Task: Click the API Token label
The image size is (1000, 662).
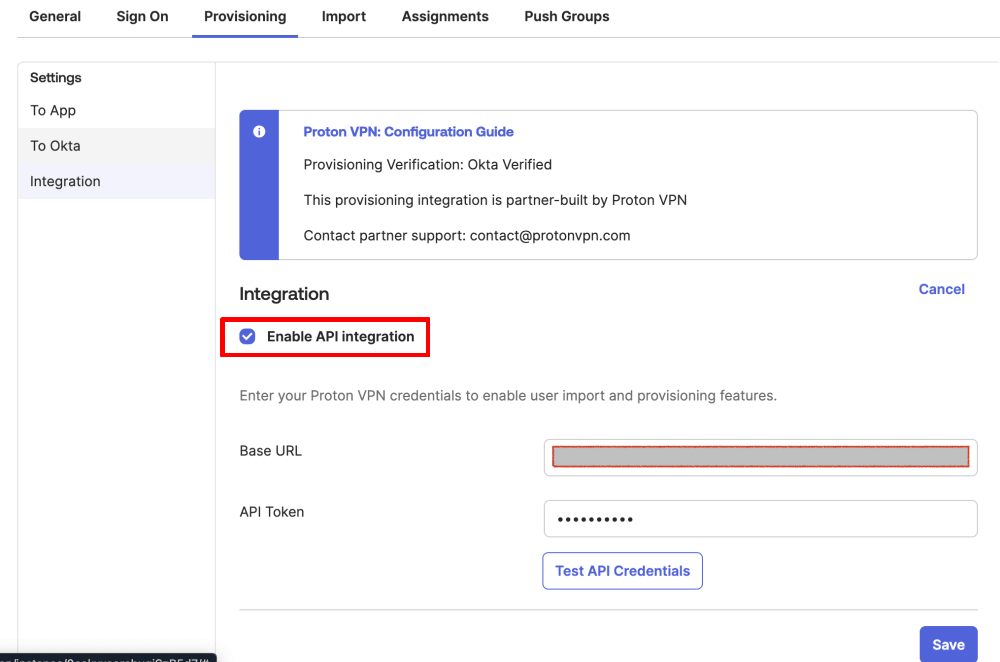Action: click(x=272, y=512)
